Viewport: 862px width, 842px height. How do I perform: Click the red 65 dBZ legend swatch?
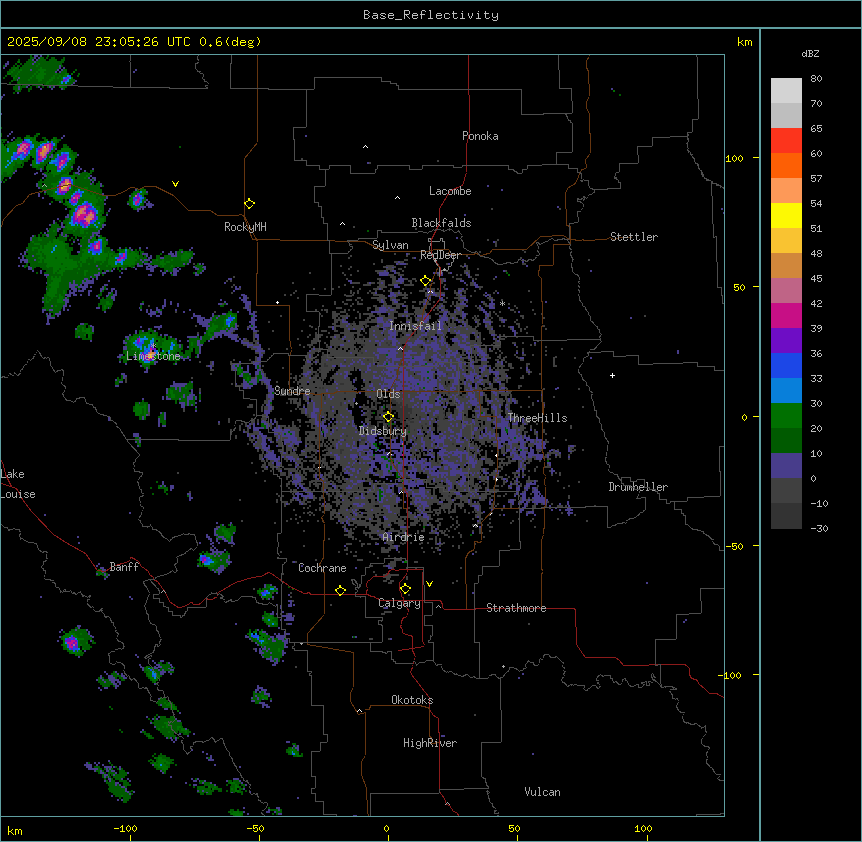[786, 141]
